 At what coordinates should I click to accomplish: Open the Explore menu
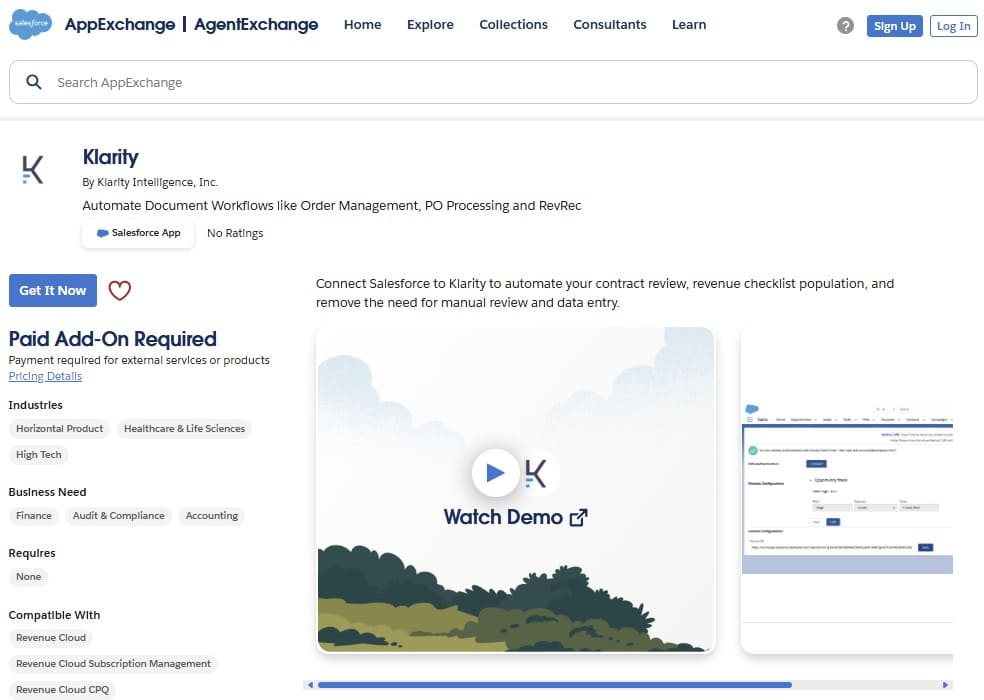pyautogui.click(x=430, y=24)
